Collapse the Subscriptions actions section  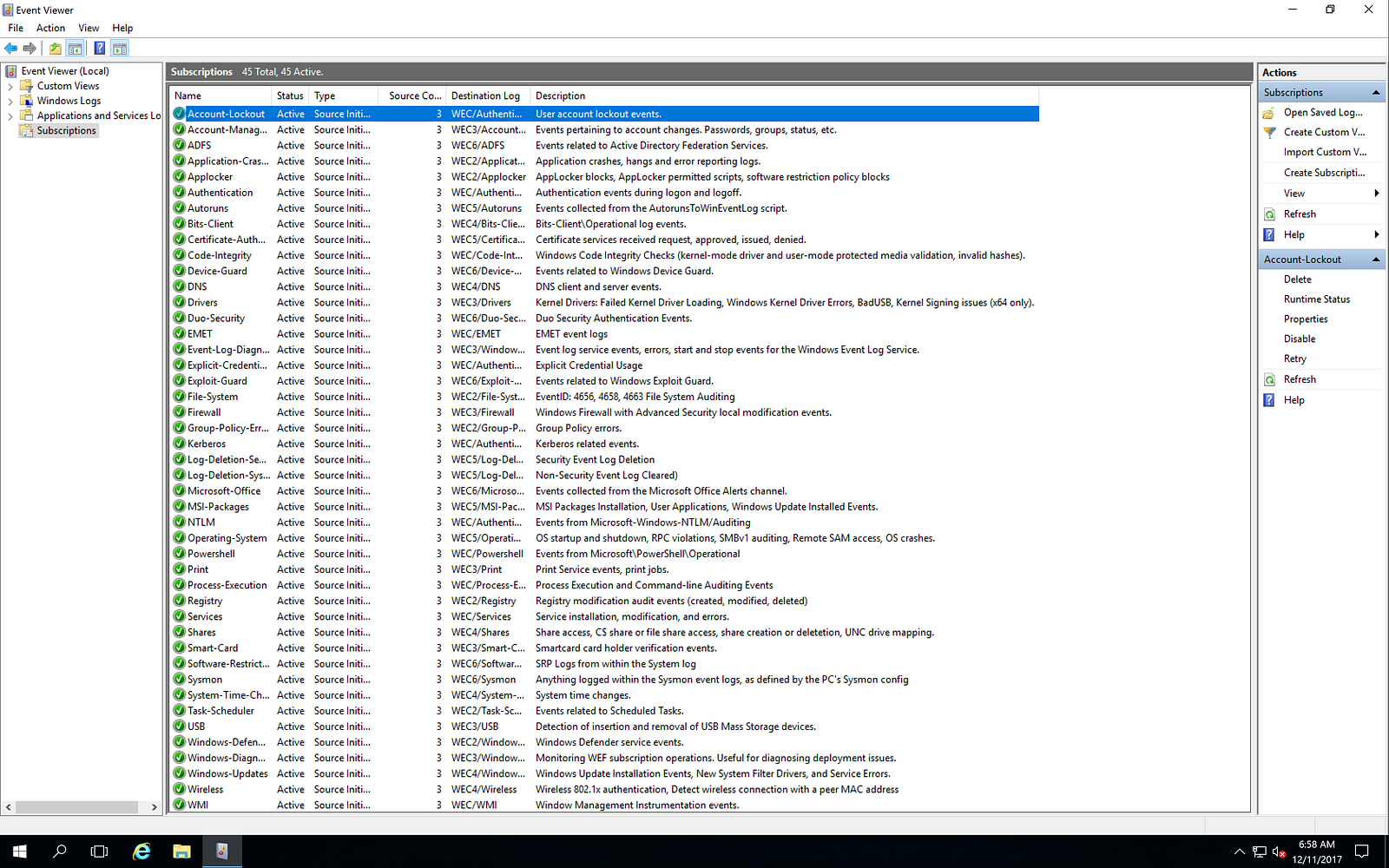1376,93
